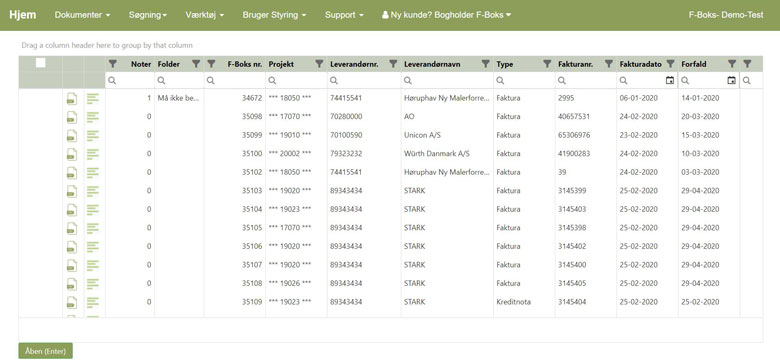Click the notes lines icon for row 35103
This screenshot has width=780, height=360.
point(93,191)
